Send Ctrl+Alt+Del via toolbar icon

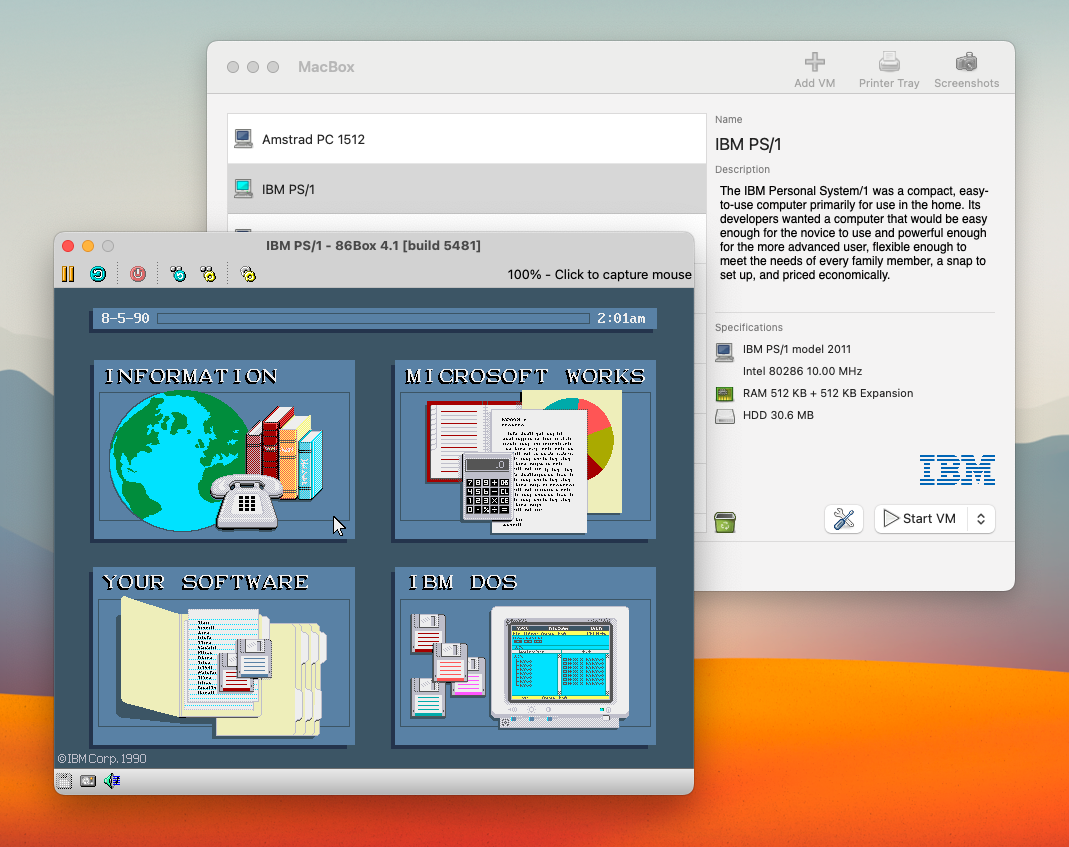point(178,273)
